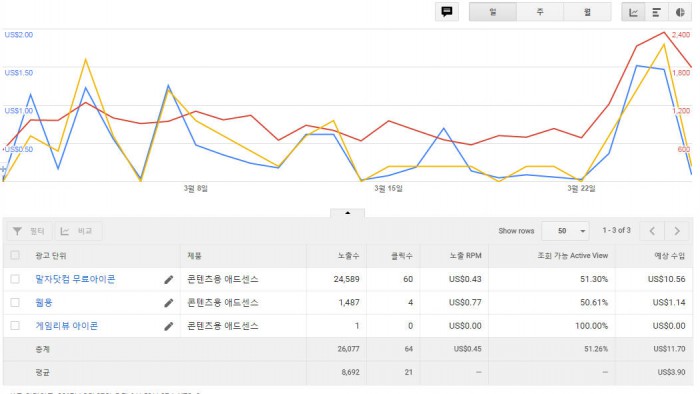
Task: Go to previous page of results
Action: click(x=652, y=231)
